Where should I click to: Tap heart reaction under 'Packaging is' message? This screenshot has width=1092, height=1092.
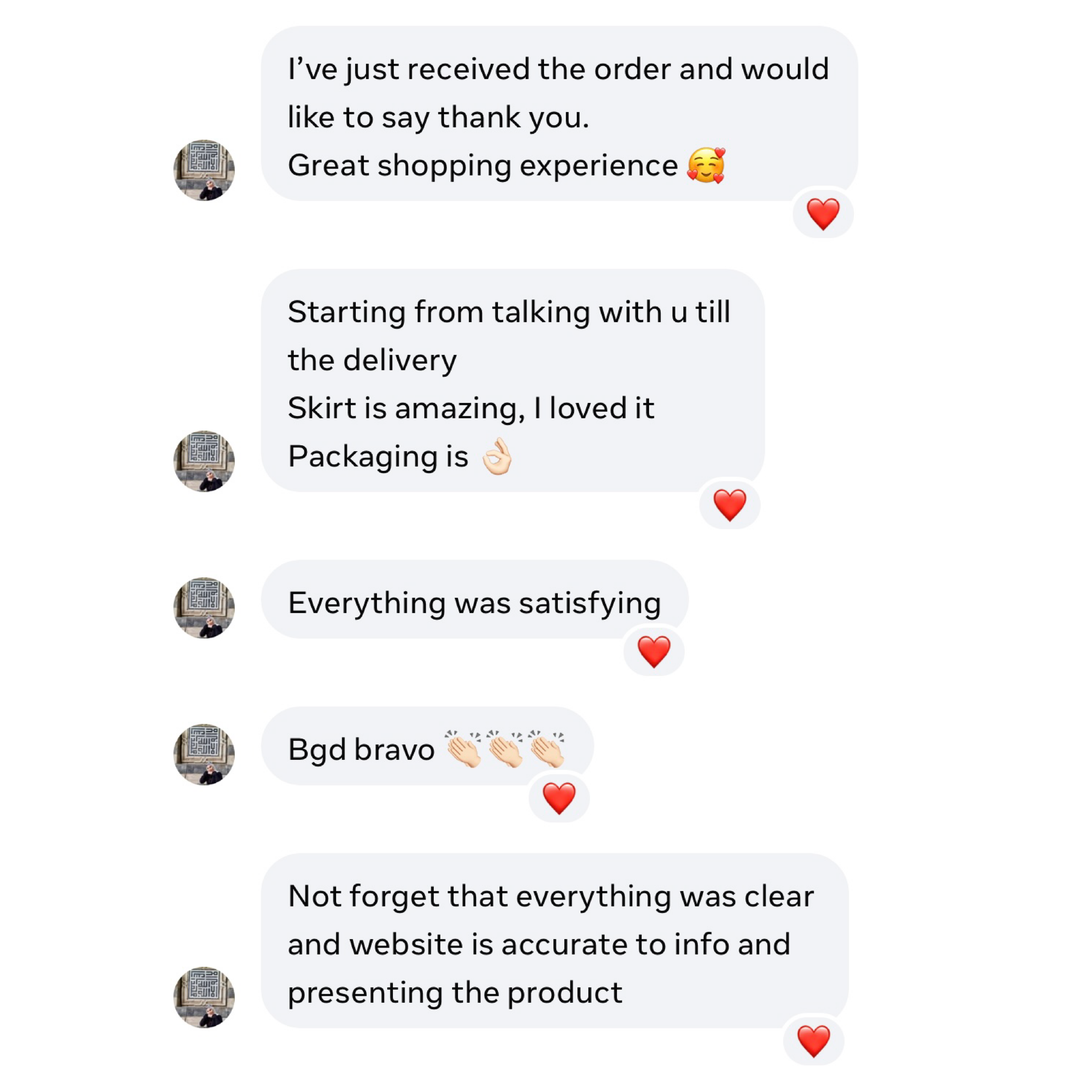(x=729, y=505)
